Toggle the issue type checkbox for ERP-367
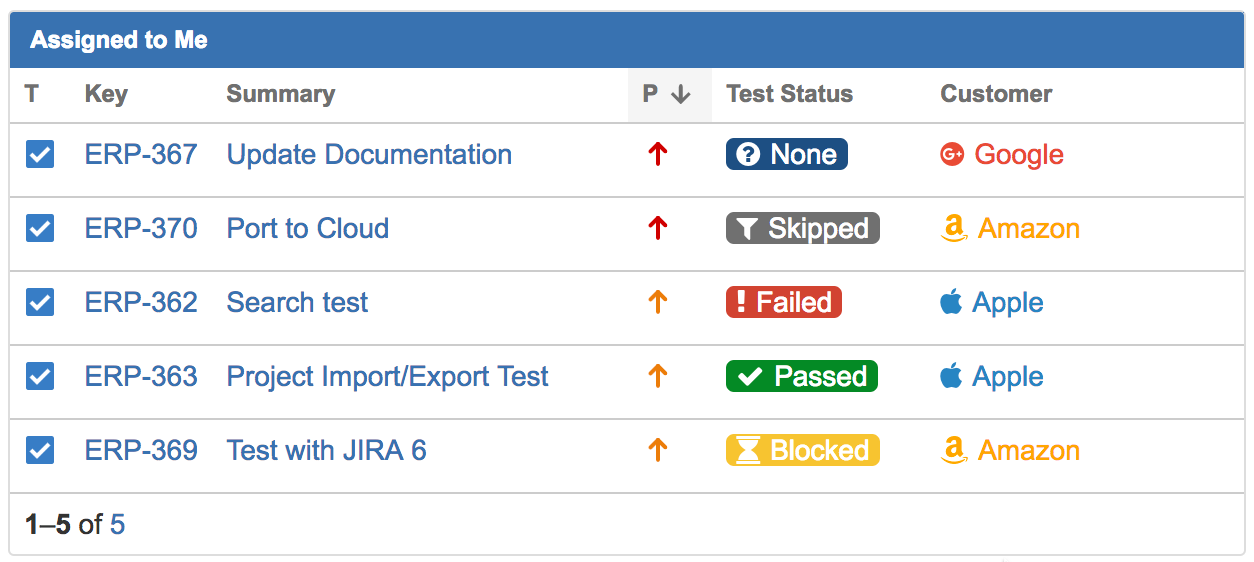This screenshot has width=1254, height=562. 40,154
